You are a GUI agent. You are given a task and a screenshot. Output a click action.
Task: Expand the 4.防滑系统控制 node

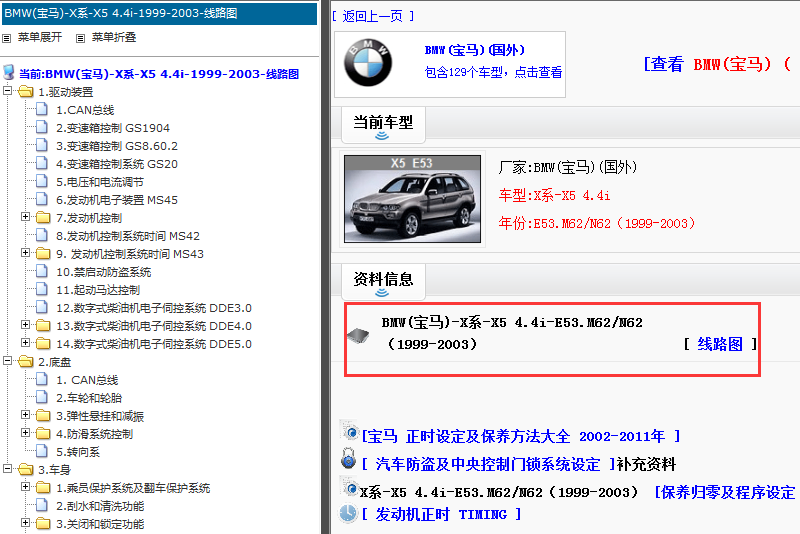(x=25, y=433)
